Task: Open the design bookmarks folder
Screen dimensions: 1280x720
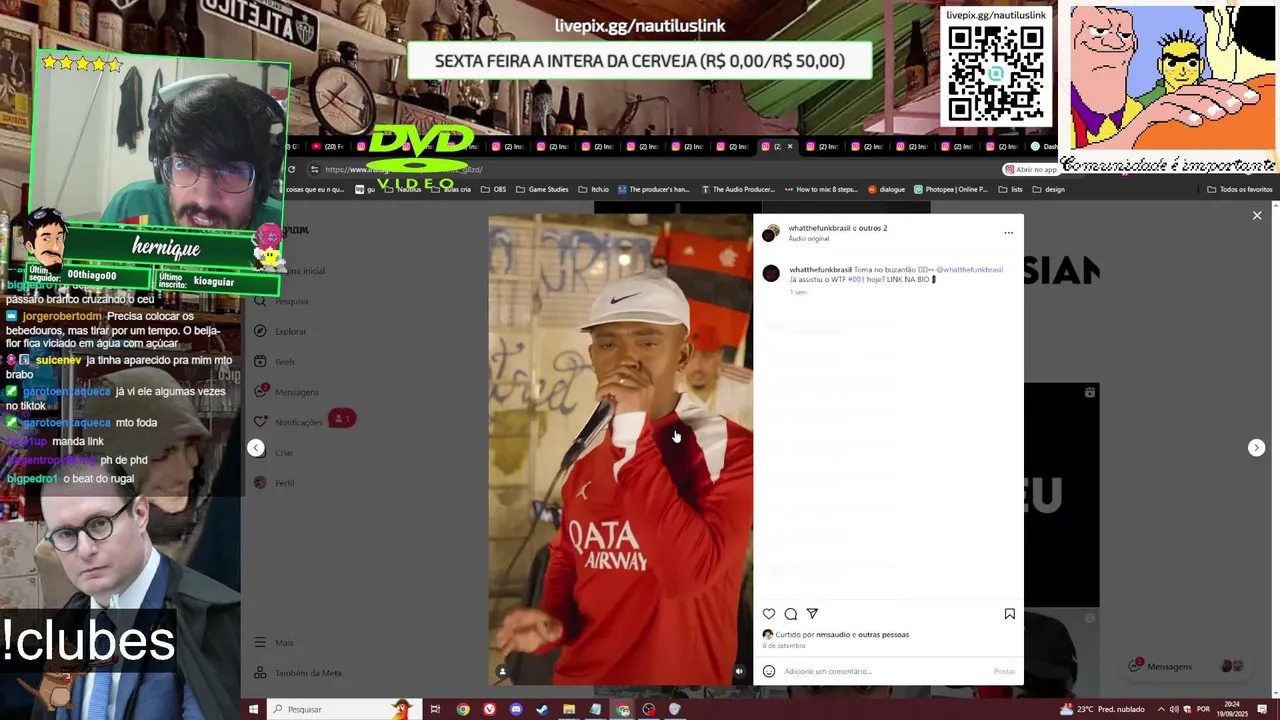Action: (x=1048, y=189)
